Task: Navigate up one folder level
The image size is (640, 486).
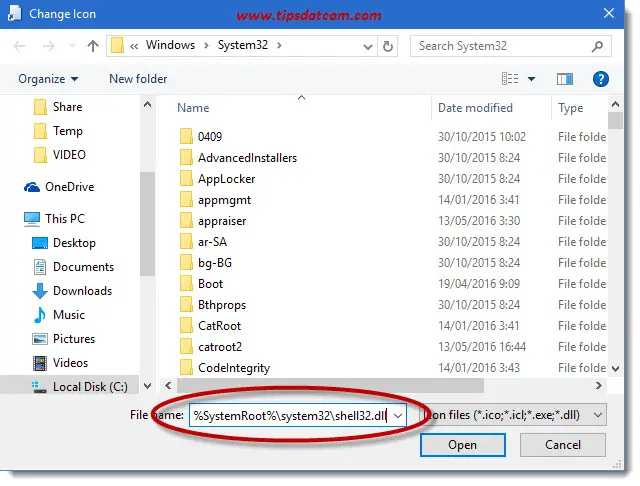Action: pyautogui.click(x=93, y=46)
